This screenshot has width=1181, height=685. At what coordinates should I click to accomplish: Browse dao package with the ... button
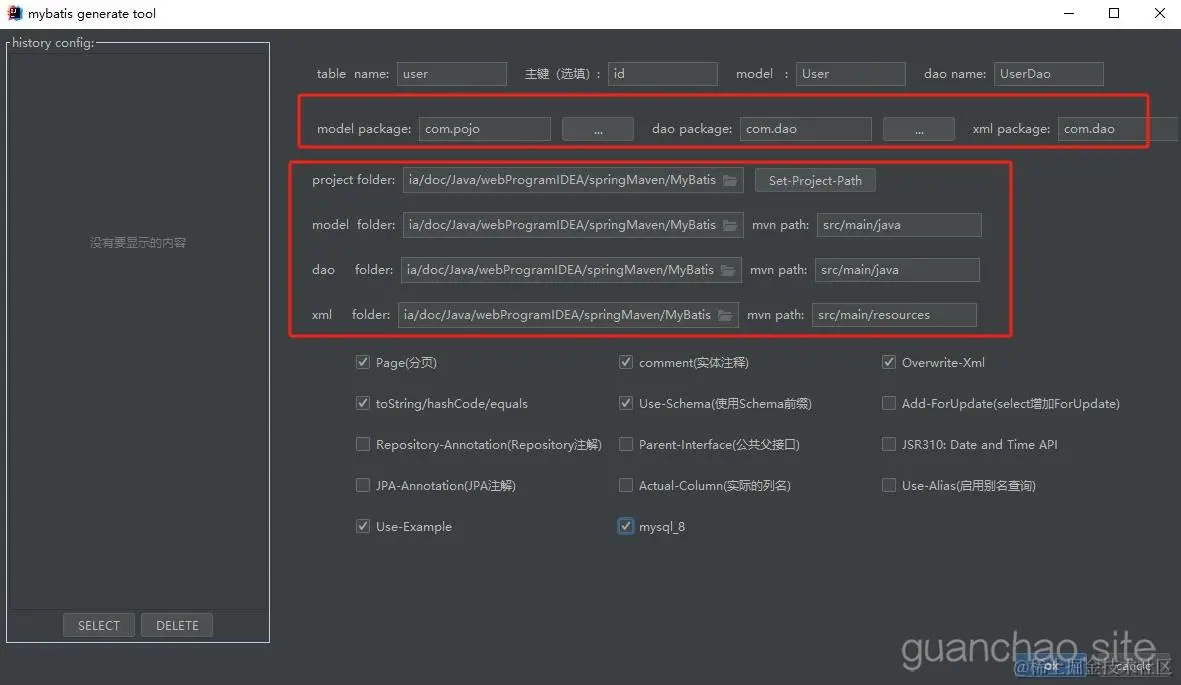(x=919, y=129)
